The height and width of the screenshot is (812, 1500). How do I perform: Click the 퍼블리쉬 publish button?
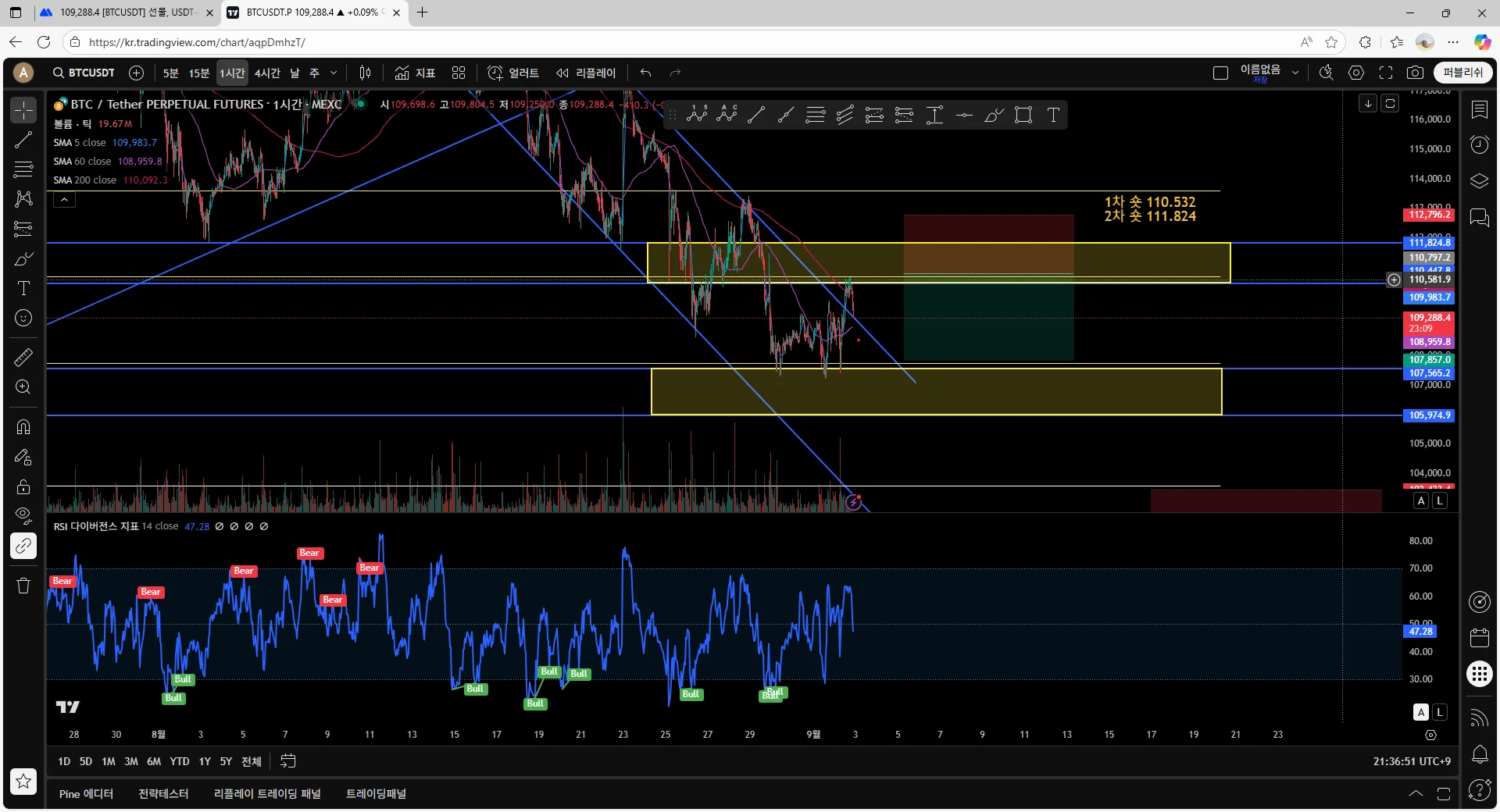tap(1462, 73)
